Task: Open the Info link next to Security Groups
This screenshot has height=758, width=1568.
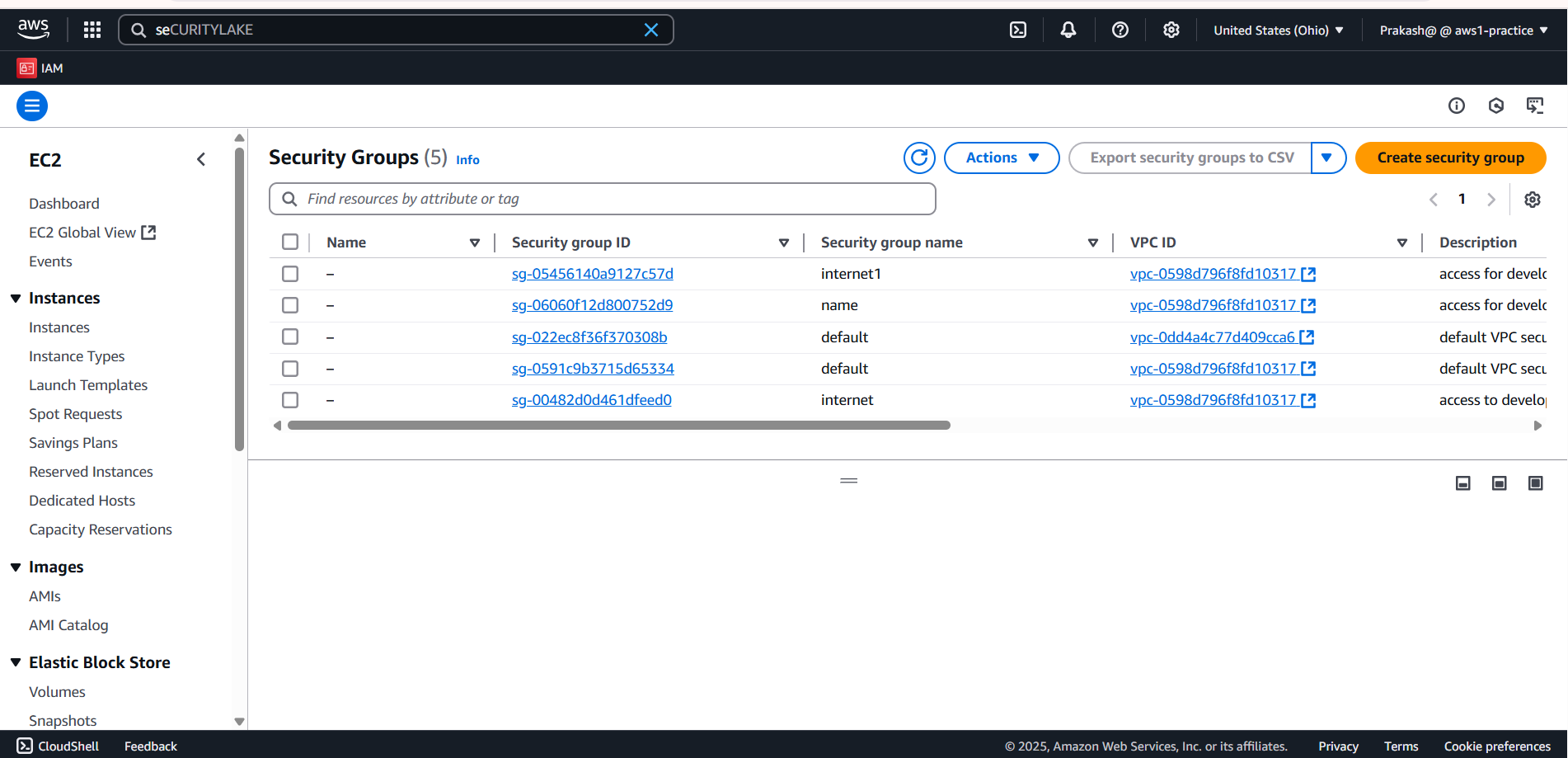Action: [x=467, y=160]
